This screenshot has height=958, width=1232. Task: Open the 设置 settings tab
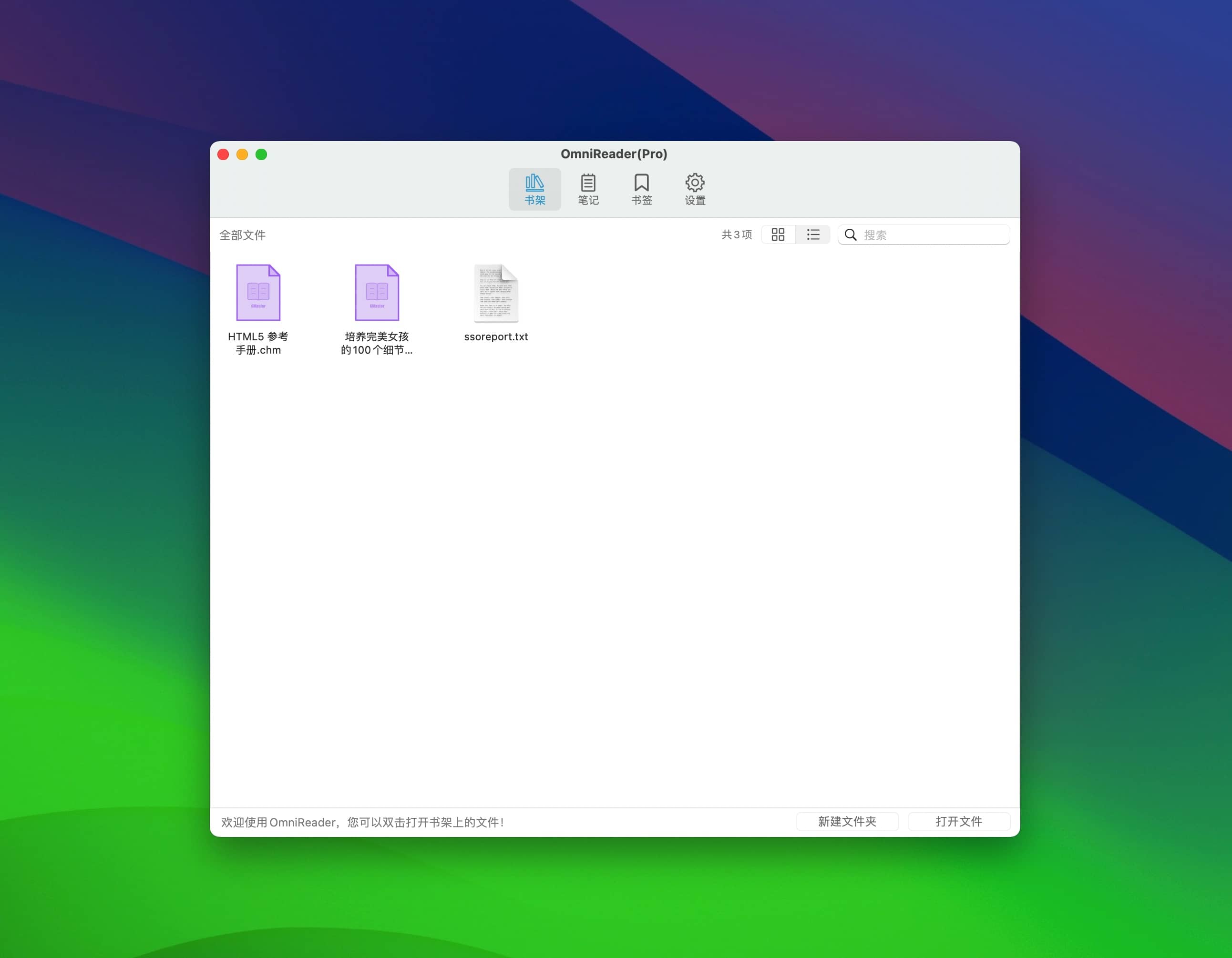pyautogui.click(x=694, y=189)
